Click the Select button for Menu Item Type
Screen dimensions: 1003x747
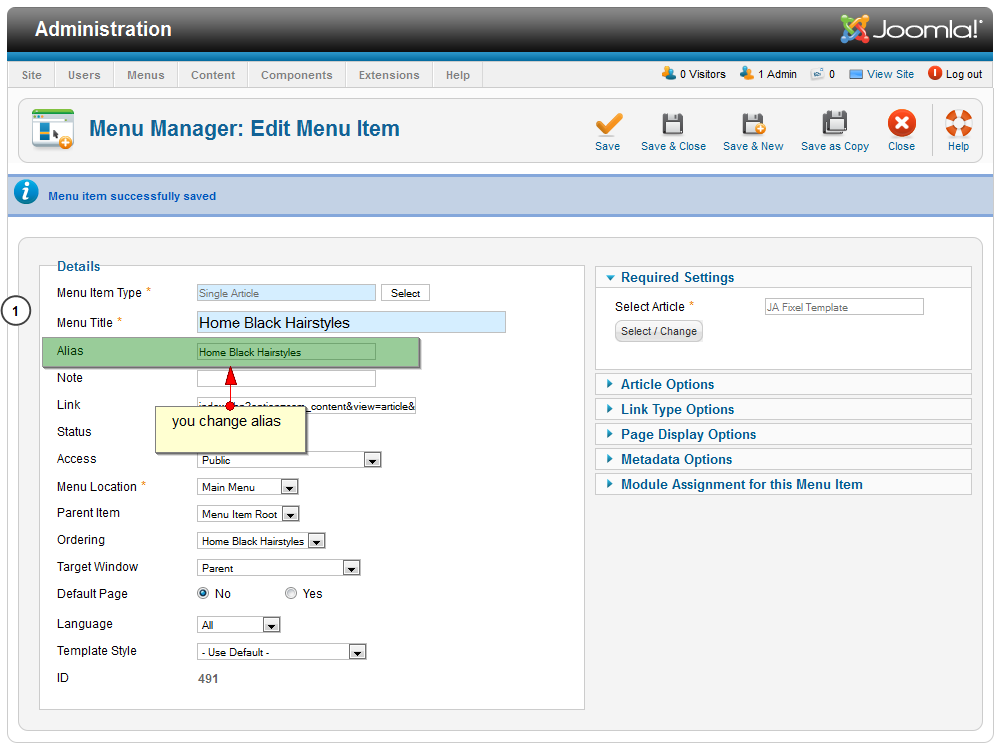coord(406,293)
